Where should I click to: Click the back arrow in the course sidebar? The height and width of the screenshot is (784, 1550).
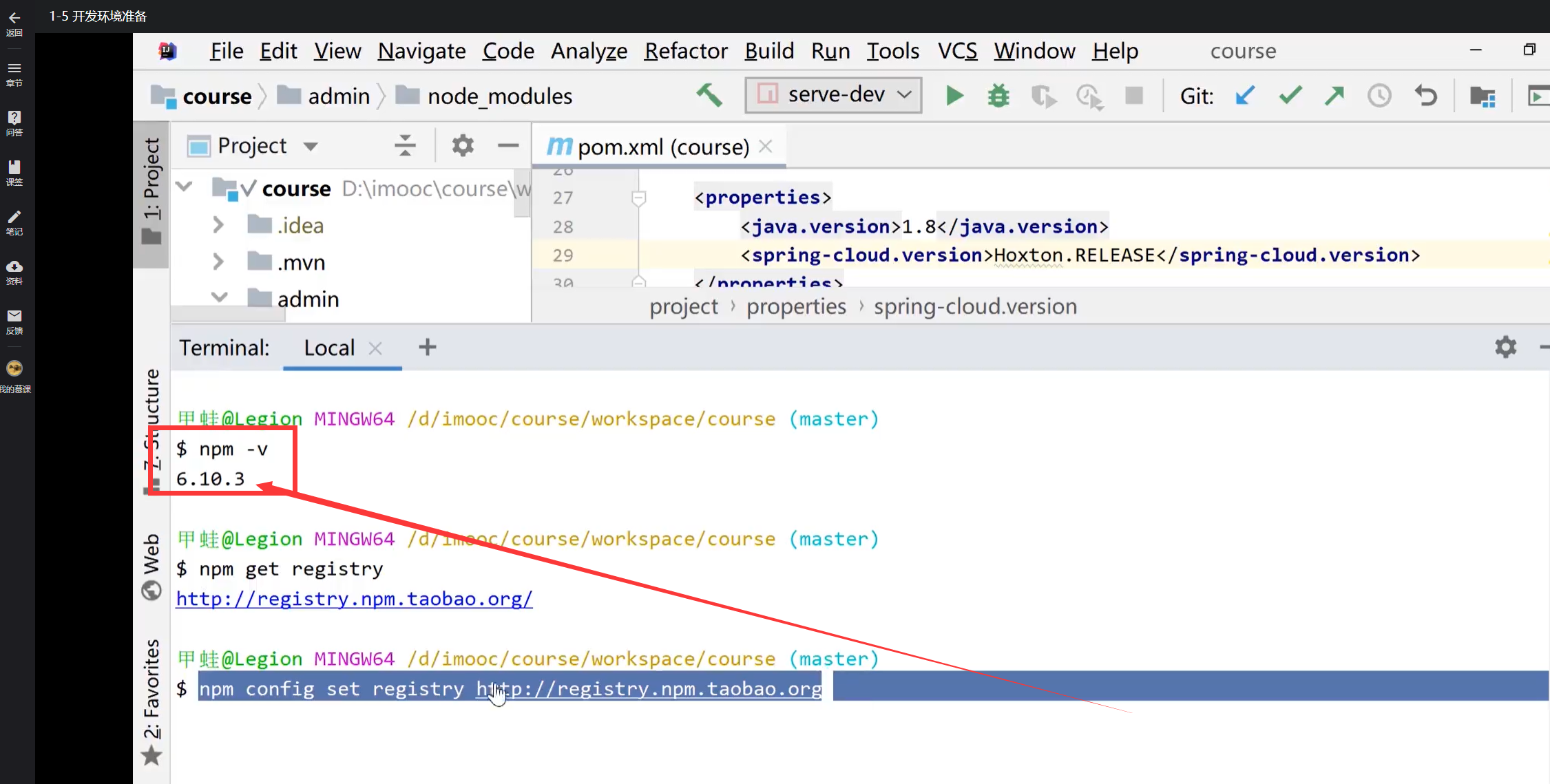[14, 19]
